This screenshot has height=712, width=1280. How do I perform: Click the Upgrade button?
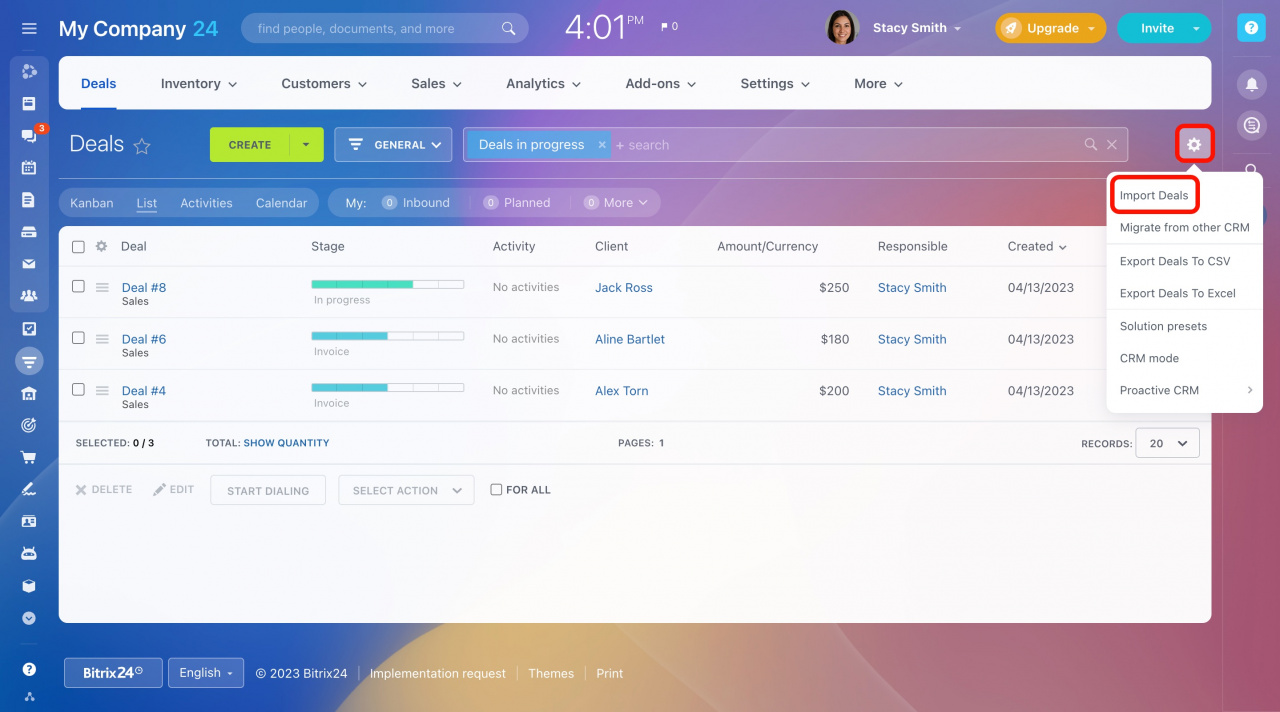[x=1051, y=28]
